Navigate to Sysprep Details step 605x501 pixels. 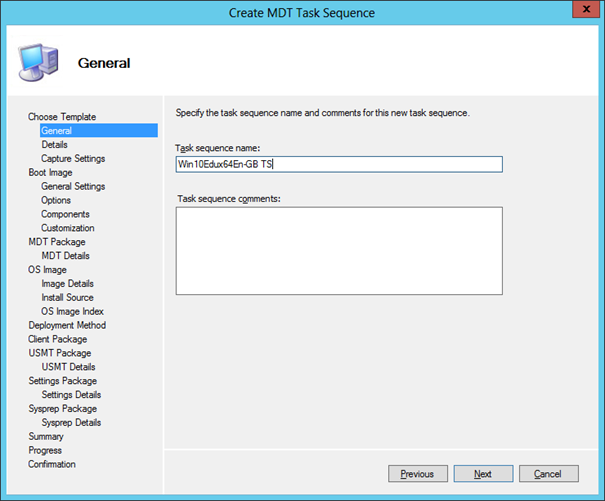tap(71, 423)
